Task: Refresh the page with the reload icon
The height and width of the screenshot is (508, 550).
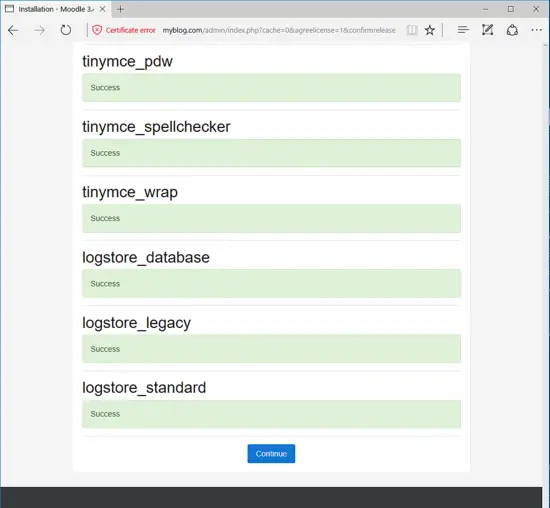Action: pyautogui.click(x=66, y=30)
